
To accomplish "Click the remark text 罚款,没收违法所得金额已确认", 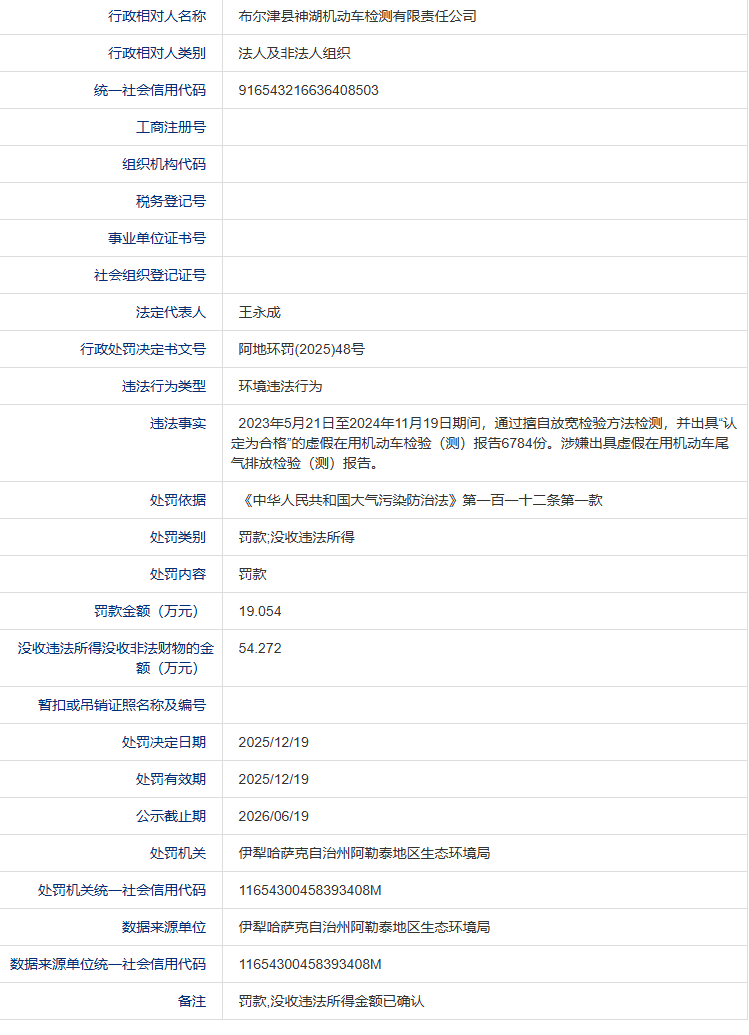I will click(x=331, y=1001).
